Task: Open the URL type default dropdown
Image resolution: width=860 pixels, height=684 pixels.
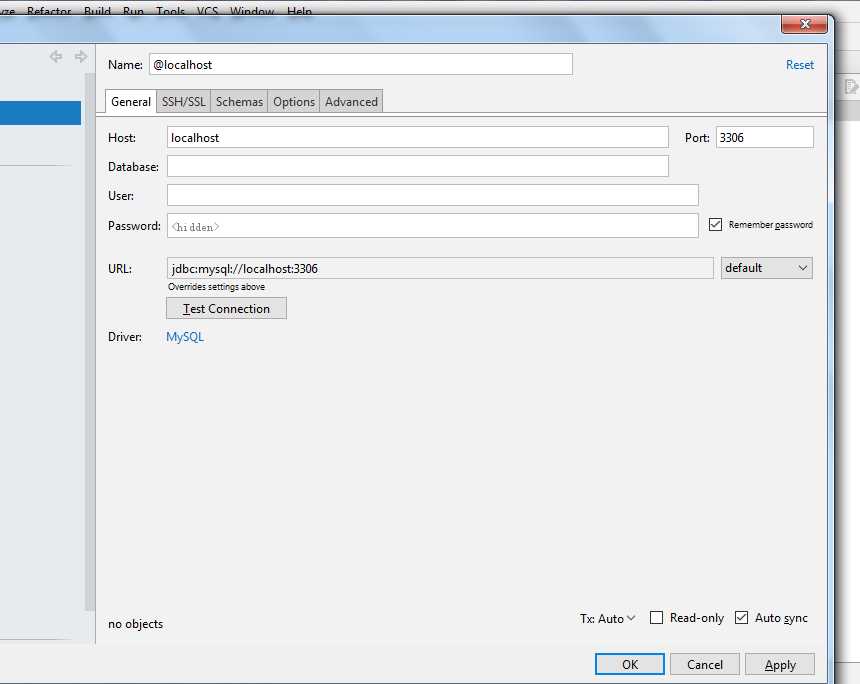Action: pyautogui.click(x=766, y=268)
